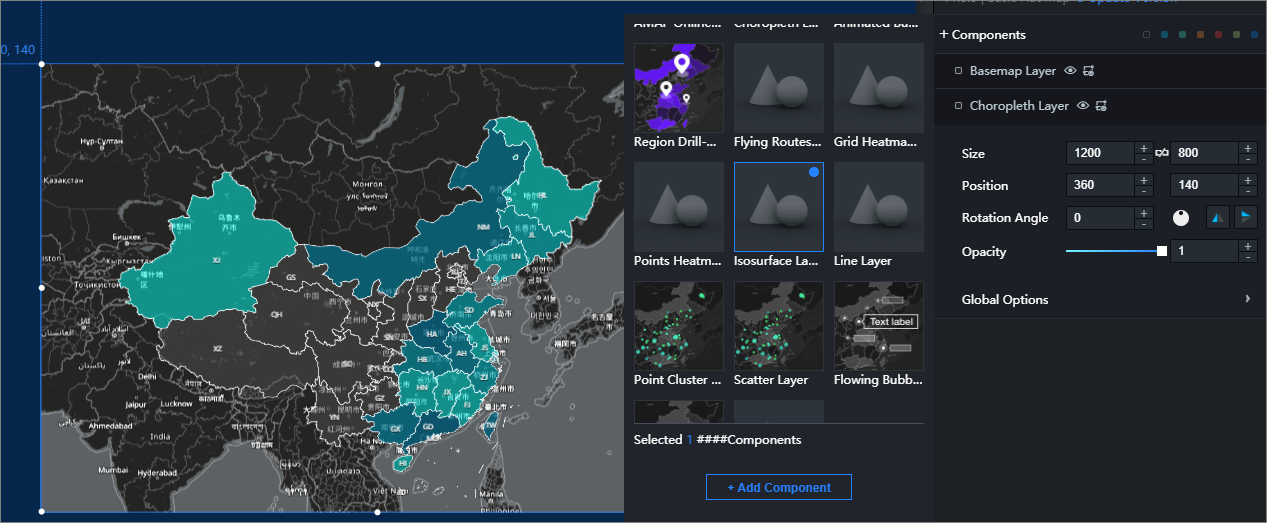The width and height of the screenshot is (1267, 523).
Task: Open Choropleth Layer settings icon
Action: (1100, 106)
